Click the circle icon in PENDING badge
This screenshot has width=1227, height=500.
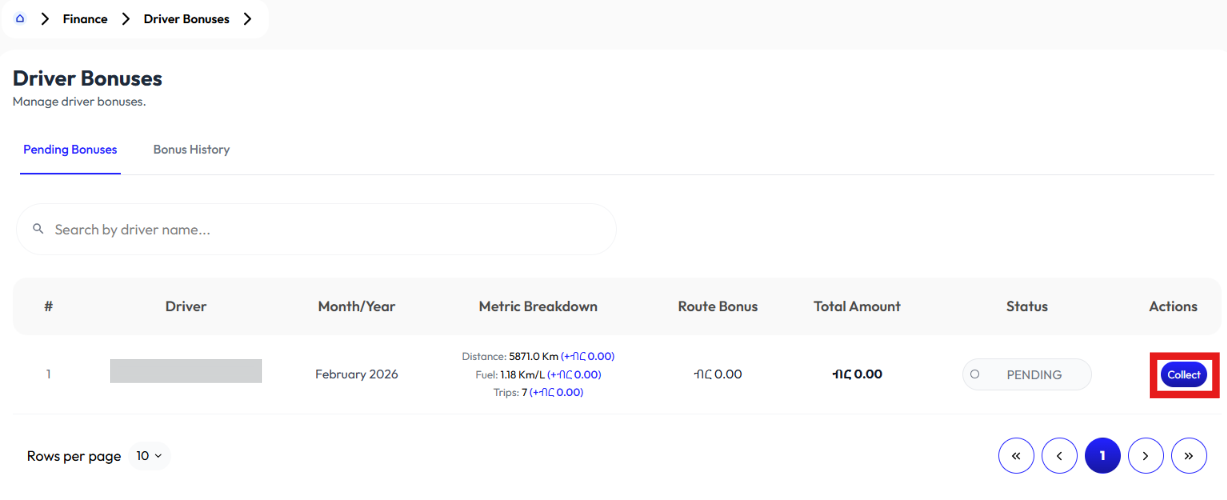pyautogui.click(x=975, y=375)
